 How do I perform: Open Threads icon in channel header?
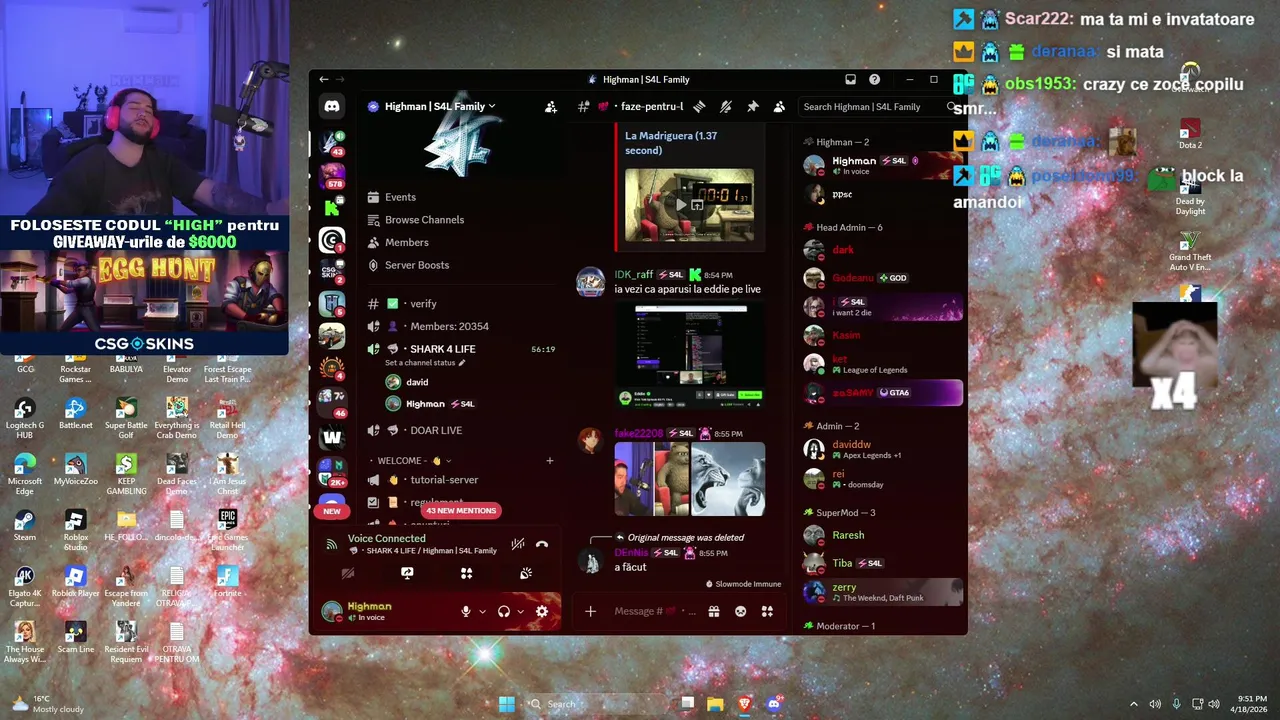tap(700, 107)
